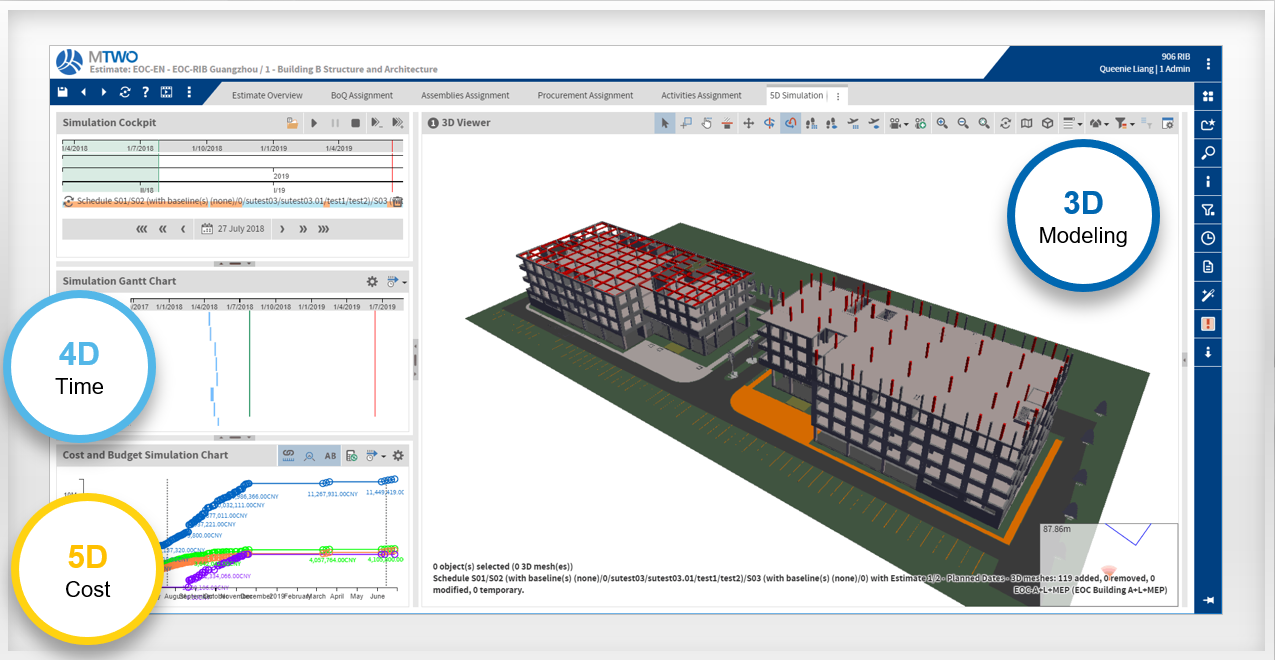This screenshot has height=660, width=1275.
Task: Play the simulation
Action: click(x=314, y=123)
